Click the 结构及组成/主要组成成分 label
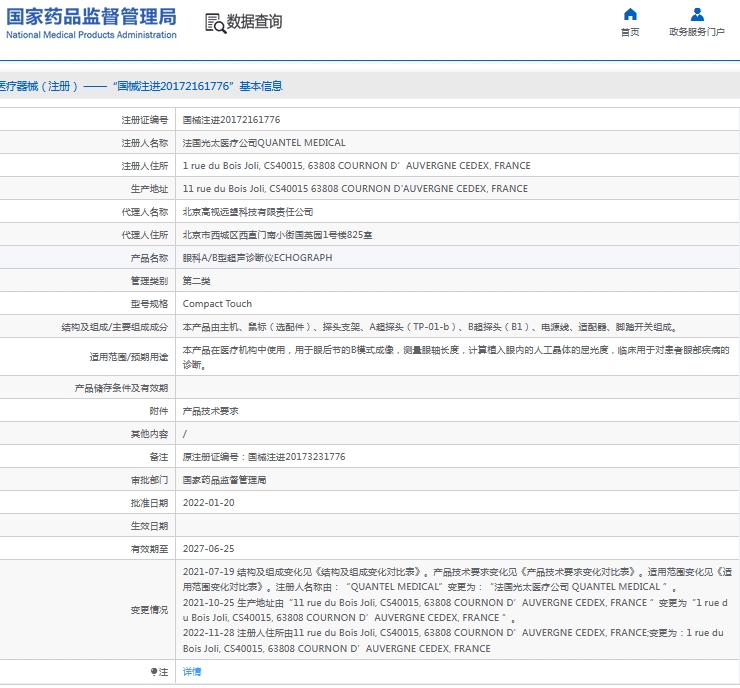Screen dimensions: 740x688 115,327
